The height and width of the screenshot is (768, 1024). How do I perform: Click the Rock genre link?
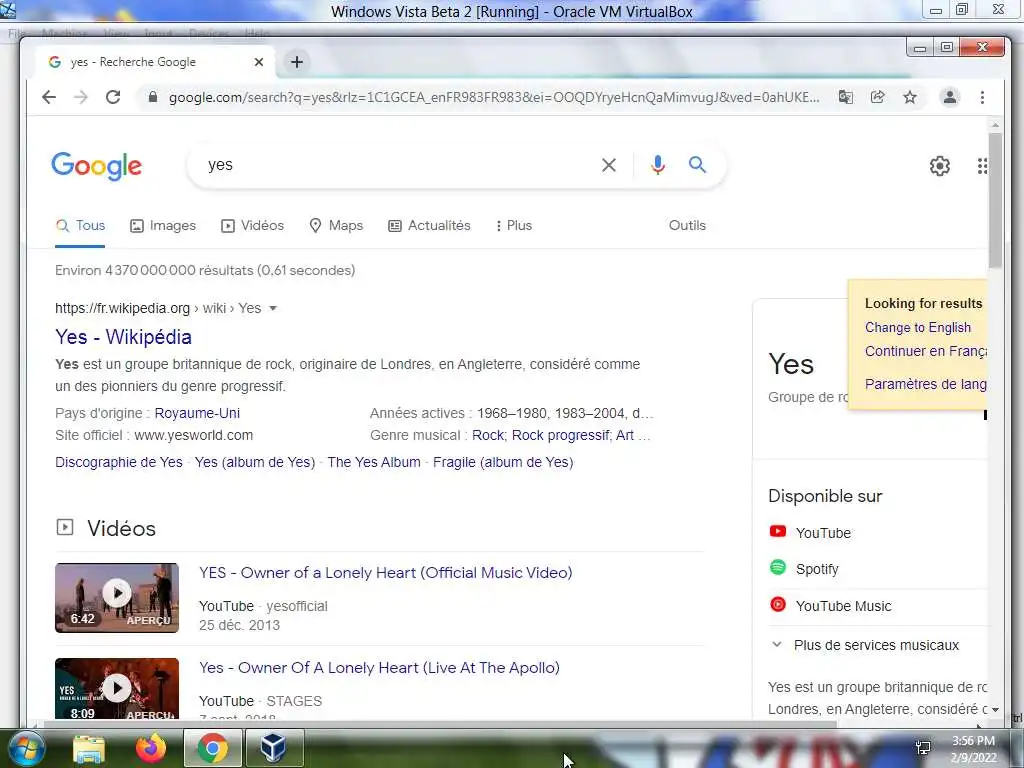(x=488, y=436)
